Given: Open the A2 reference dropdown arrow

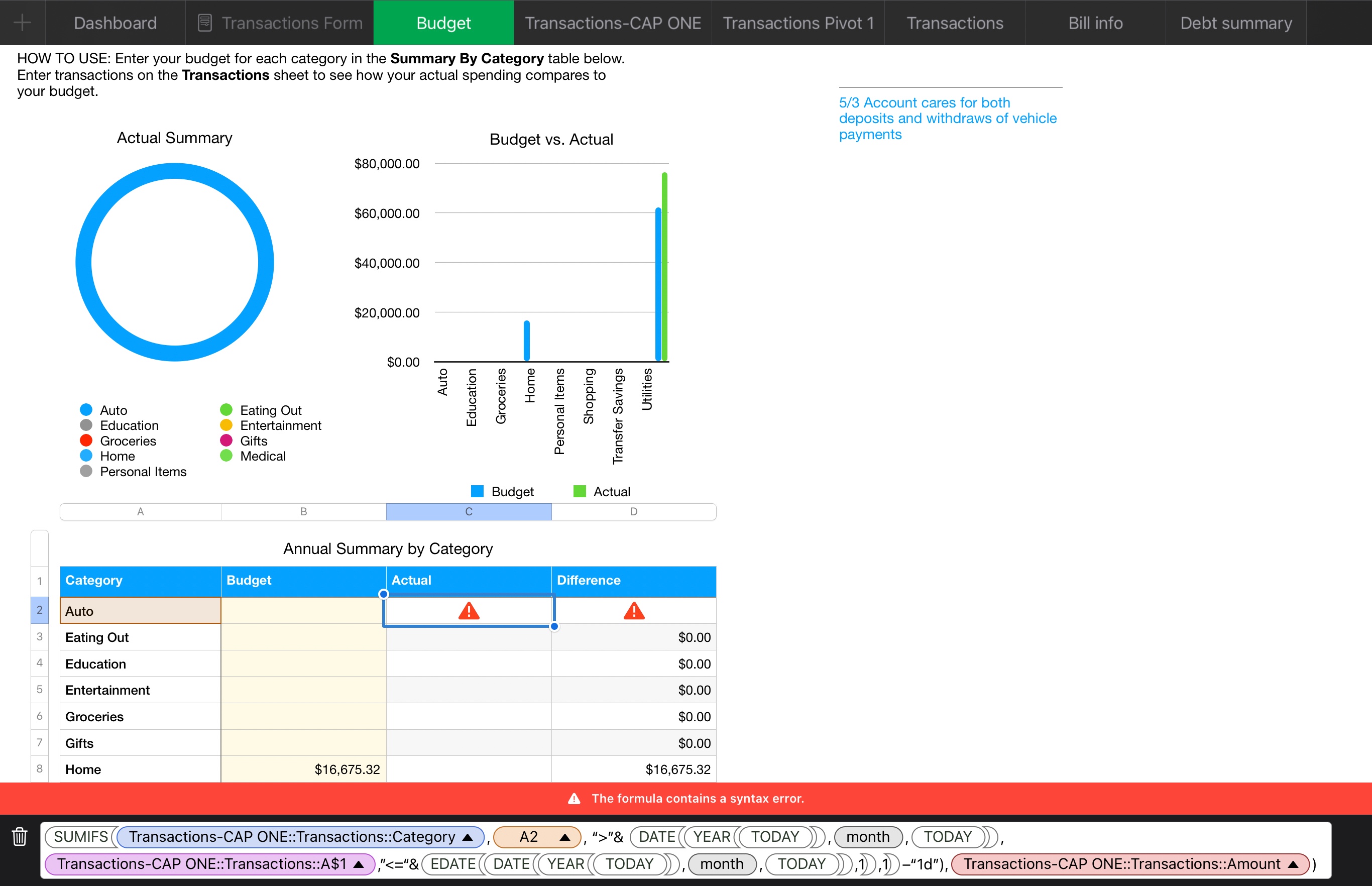Looking at the screenshot, I should [x=565, y=837].
